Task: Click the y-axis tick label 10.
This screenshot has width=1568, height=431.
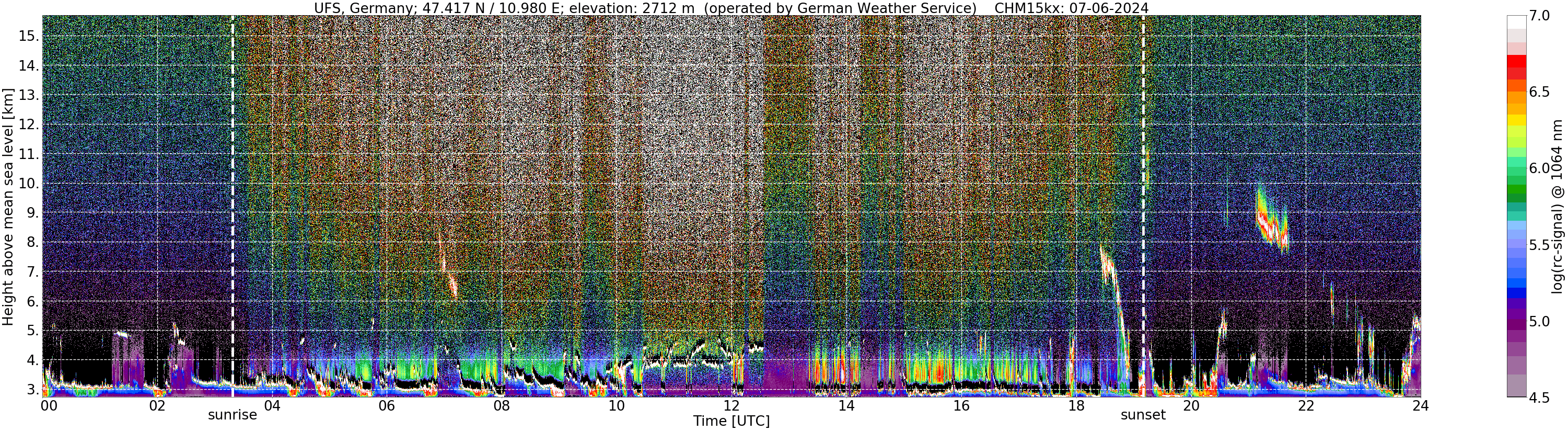Action: 29,184
